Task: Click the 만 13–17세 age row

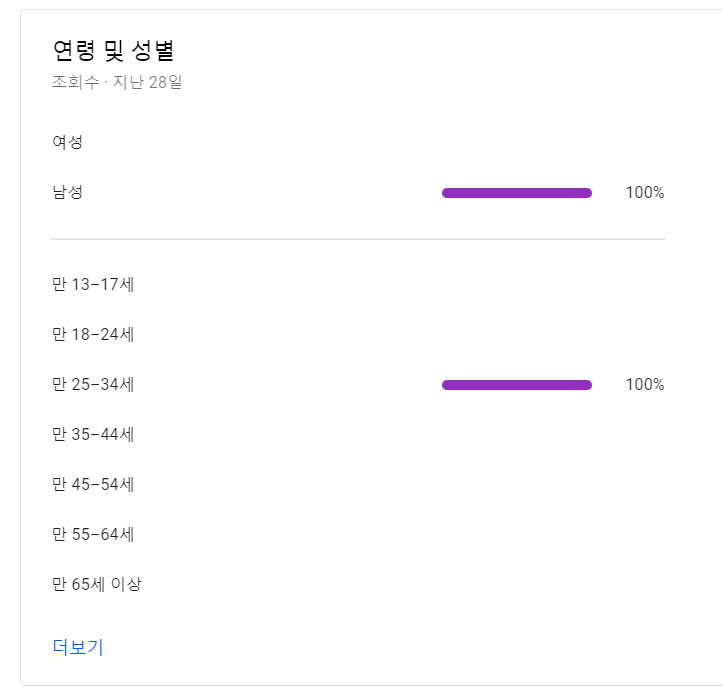Action: (x=358, y=284)
